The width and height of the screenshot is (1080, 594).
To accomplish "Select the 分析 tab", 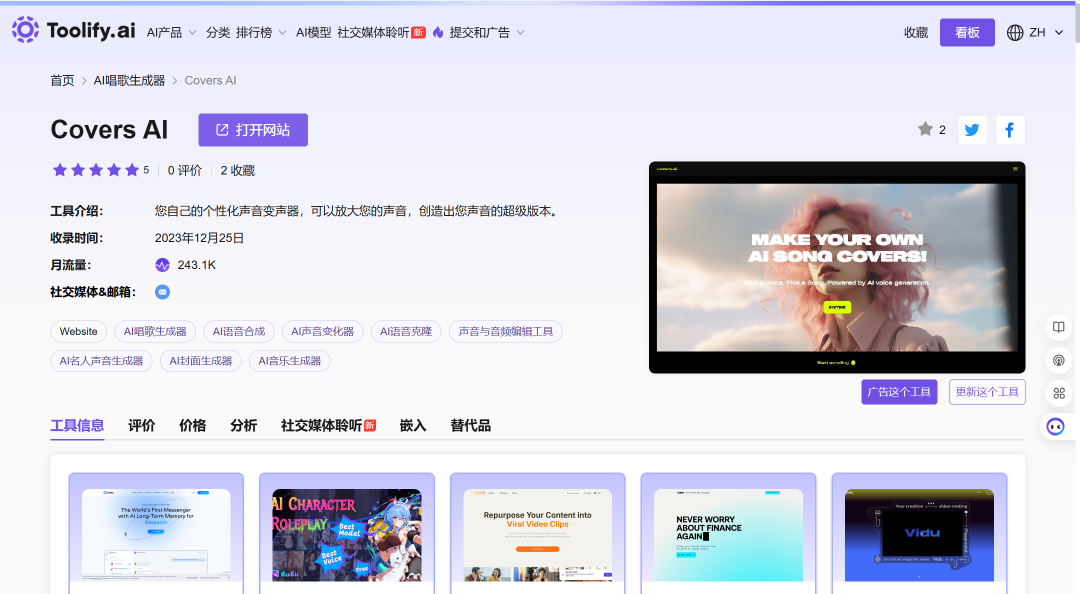I will point(244,425).
